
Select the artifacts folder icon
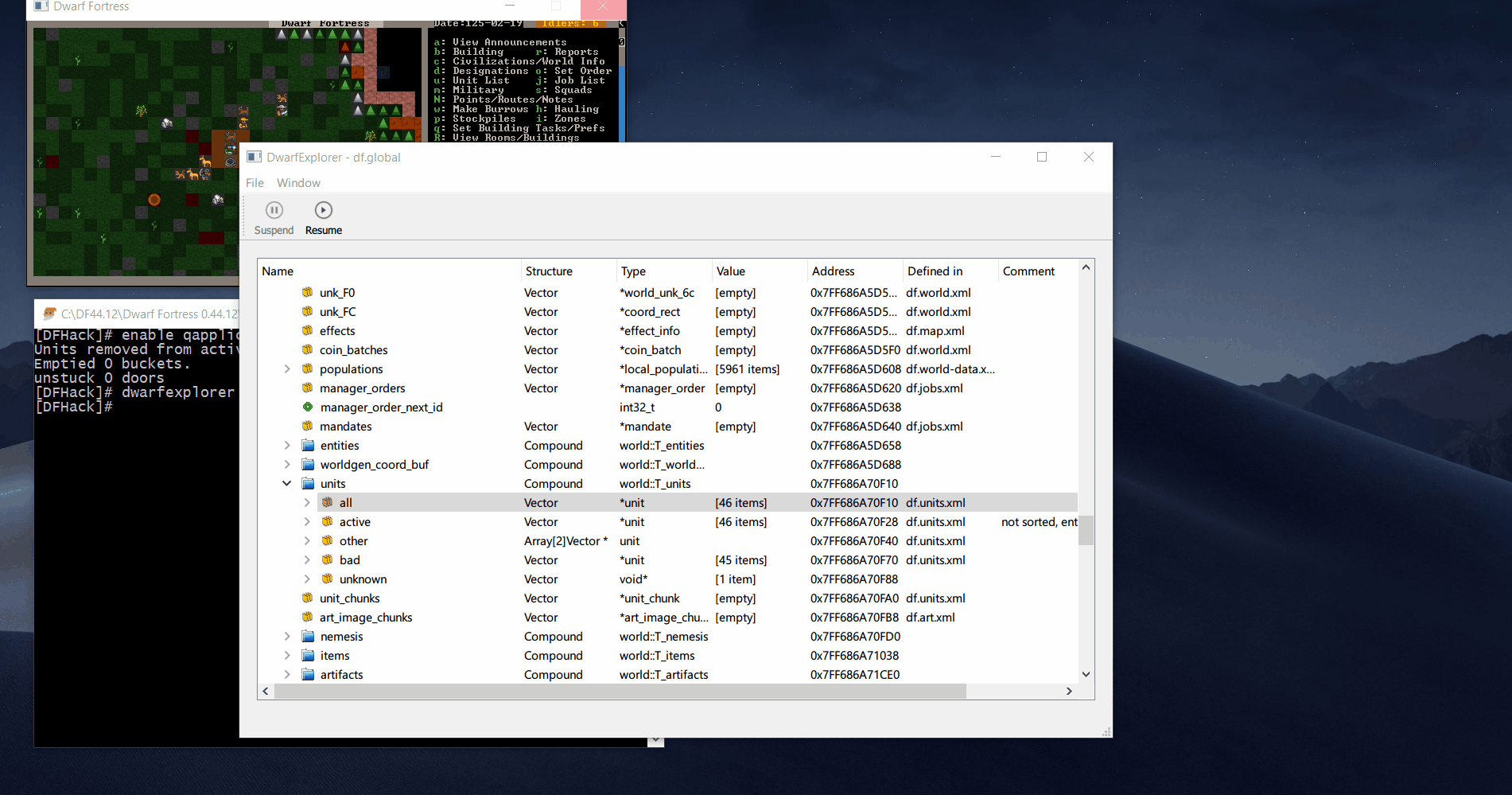pos(309,675)
